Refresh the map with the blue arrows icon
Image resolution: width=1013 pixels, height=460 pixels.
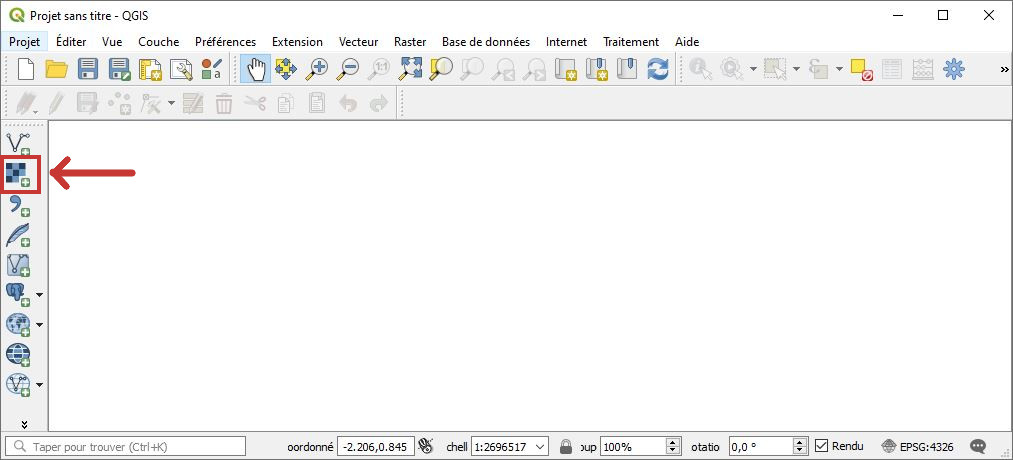click(657, 69)
